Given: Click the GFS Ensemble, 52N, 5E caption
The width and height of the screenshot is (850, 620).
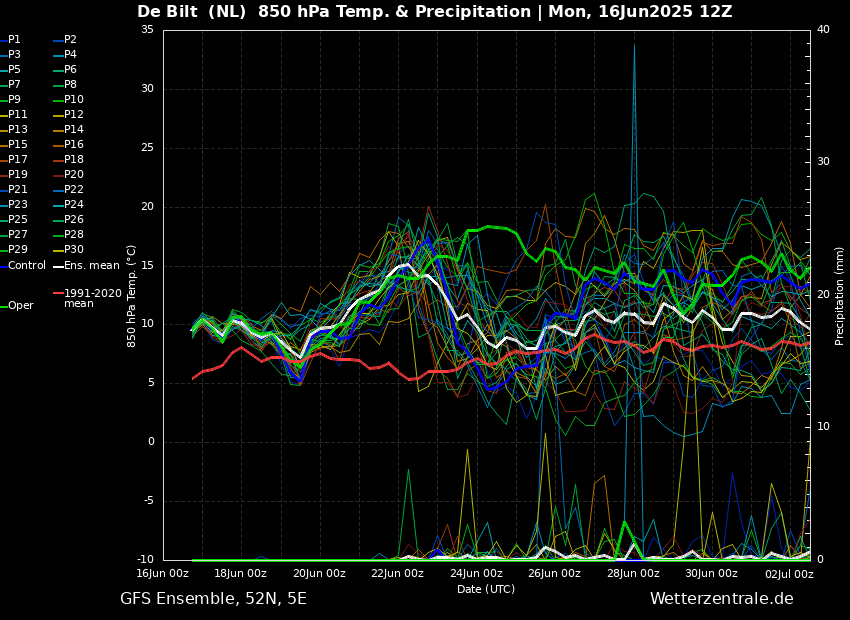Looking at the screenshot, I should pyautogui.click(x=213, y=599).
